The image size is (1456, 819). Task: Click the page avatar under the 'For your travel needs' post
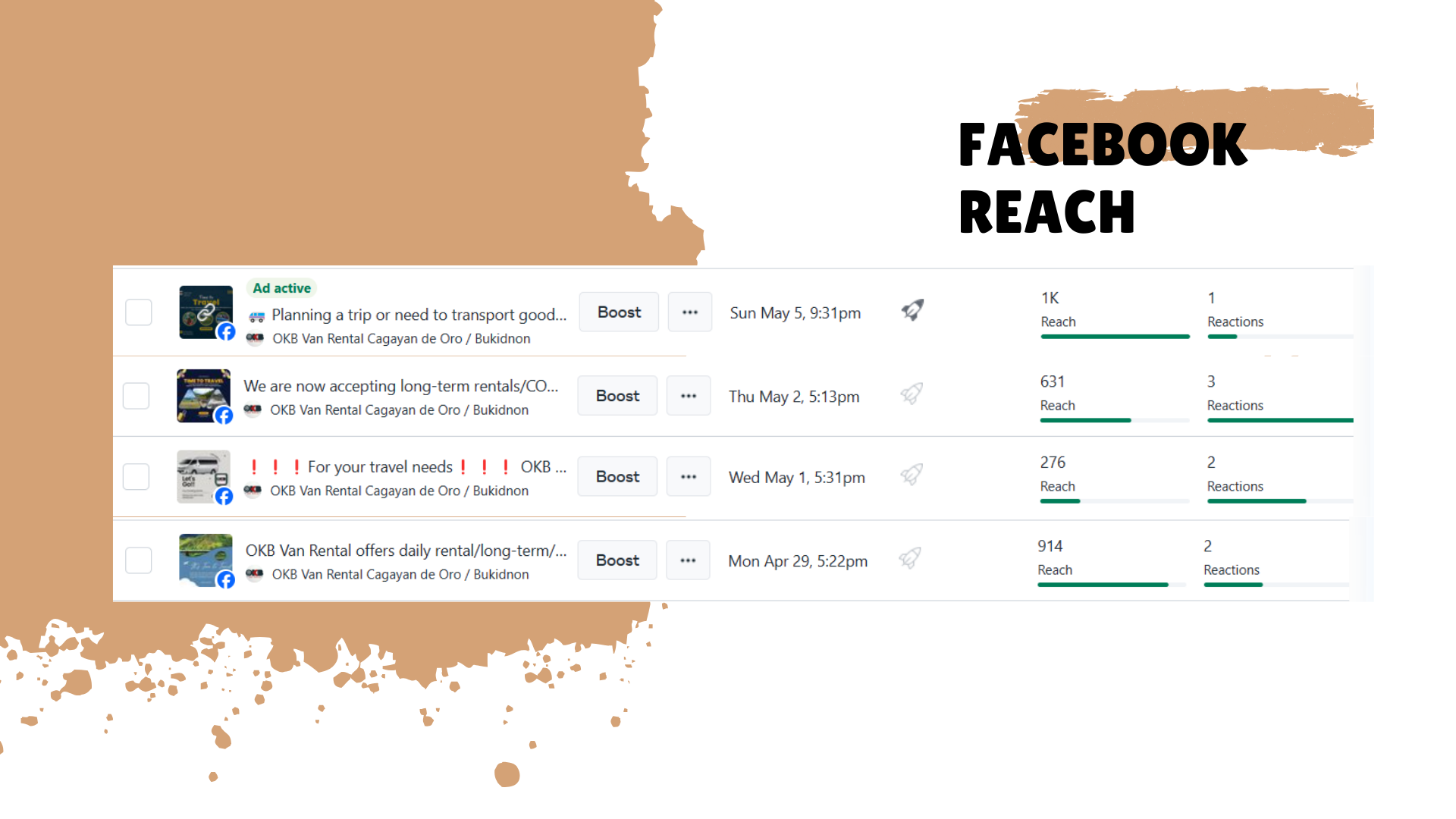253,491
